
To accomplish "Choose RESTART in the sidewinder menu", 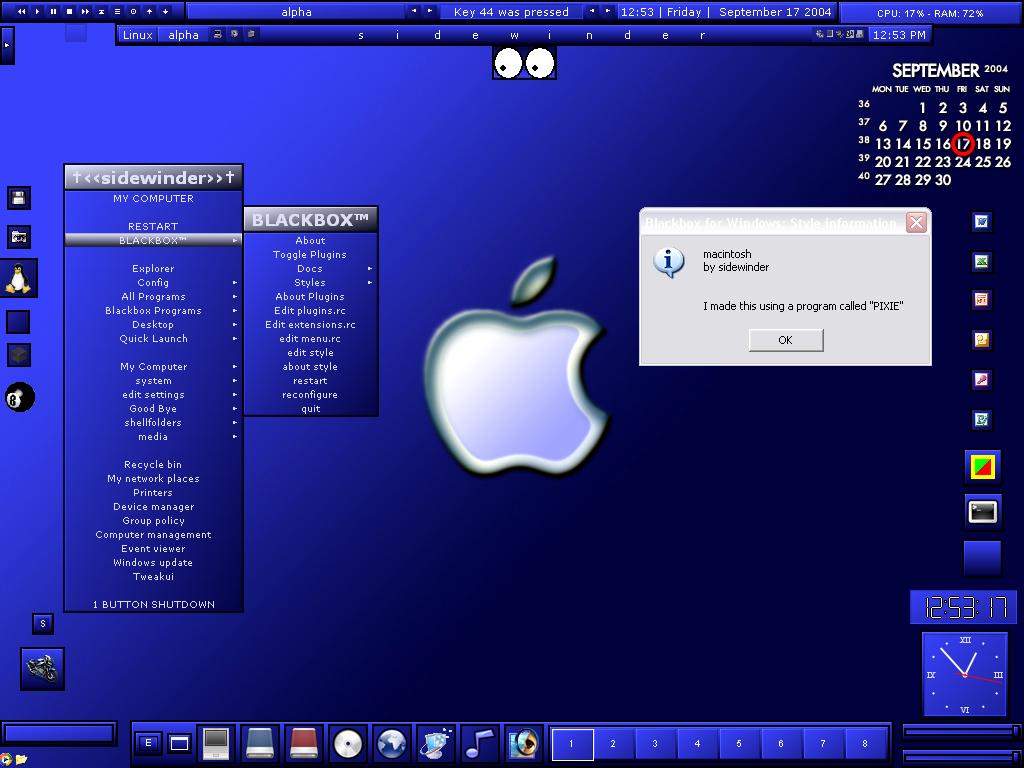I will pyautogui.click(x=153, y=227).
